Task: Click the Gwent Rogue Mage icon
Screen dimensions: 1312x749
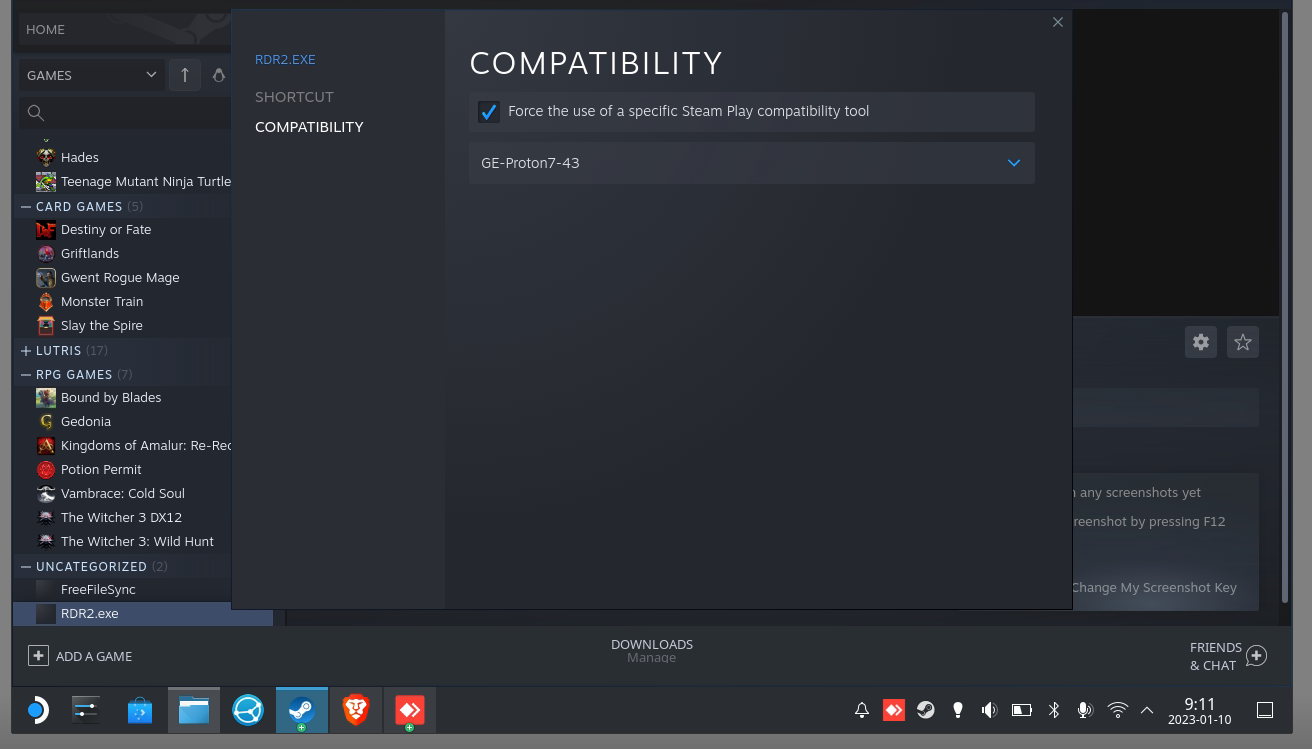Action: 46,278
